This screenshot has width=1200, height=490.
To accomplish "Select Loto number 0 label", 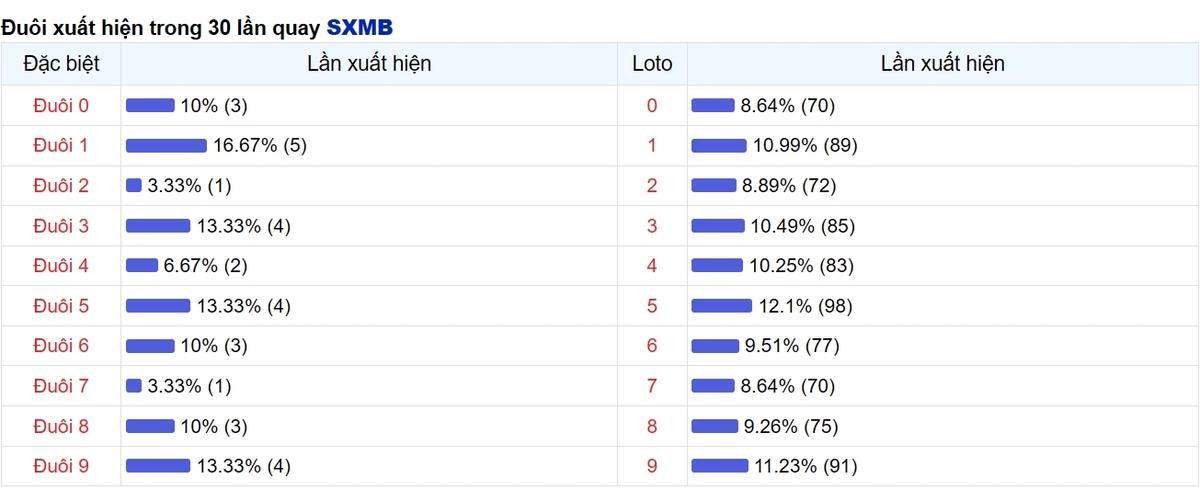I will pos(652,105).
